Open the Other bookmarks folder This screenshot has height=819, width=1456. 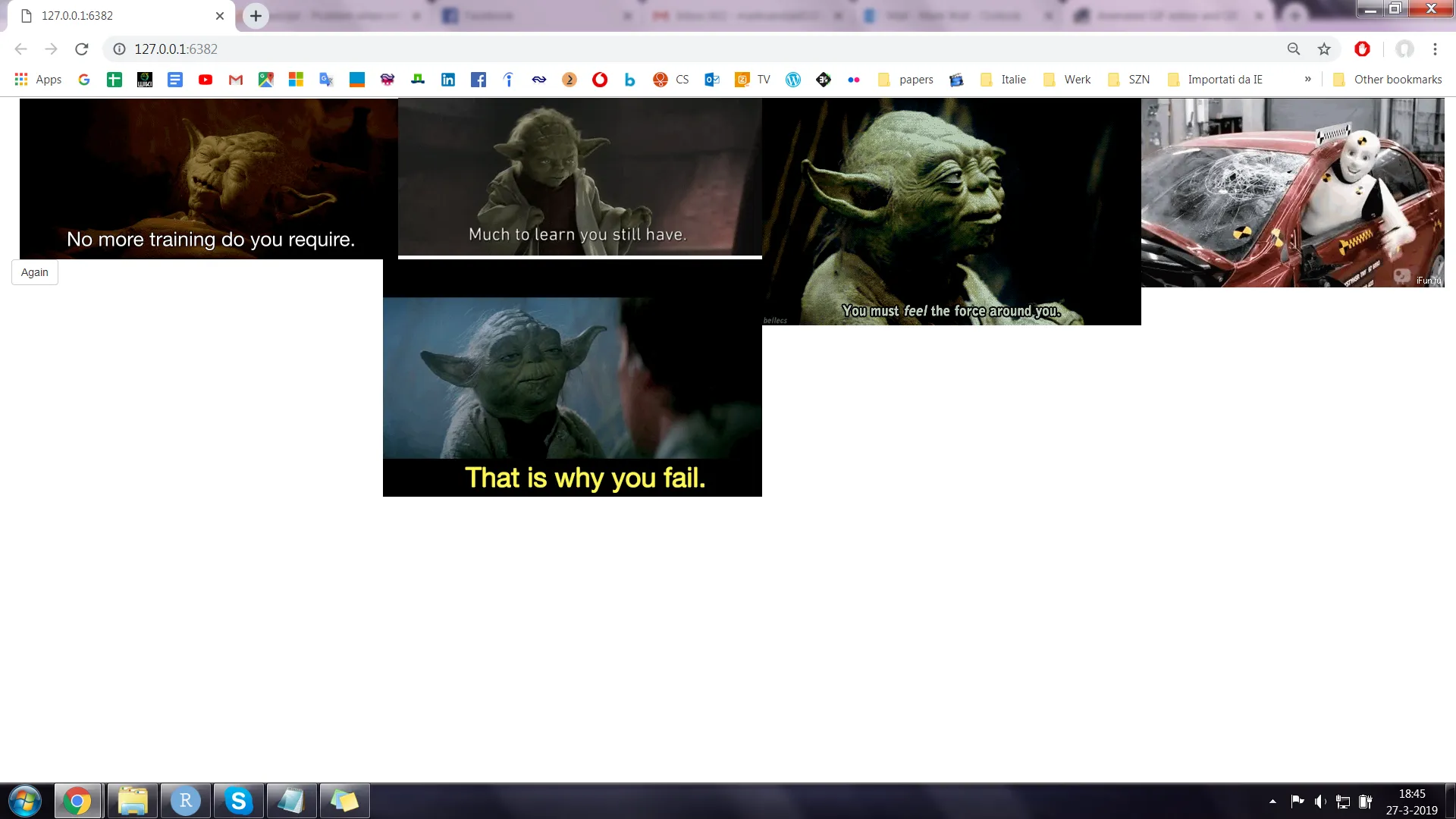tap(1388, 80)
